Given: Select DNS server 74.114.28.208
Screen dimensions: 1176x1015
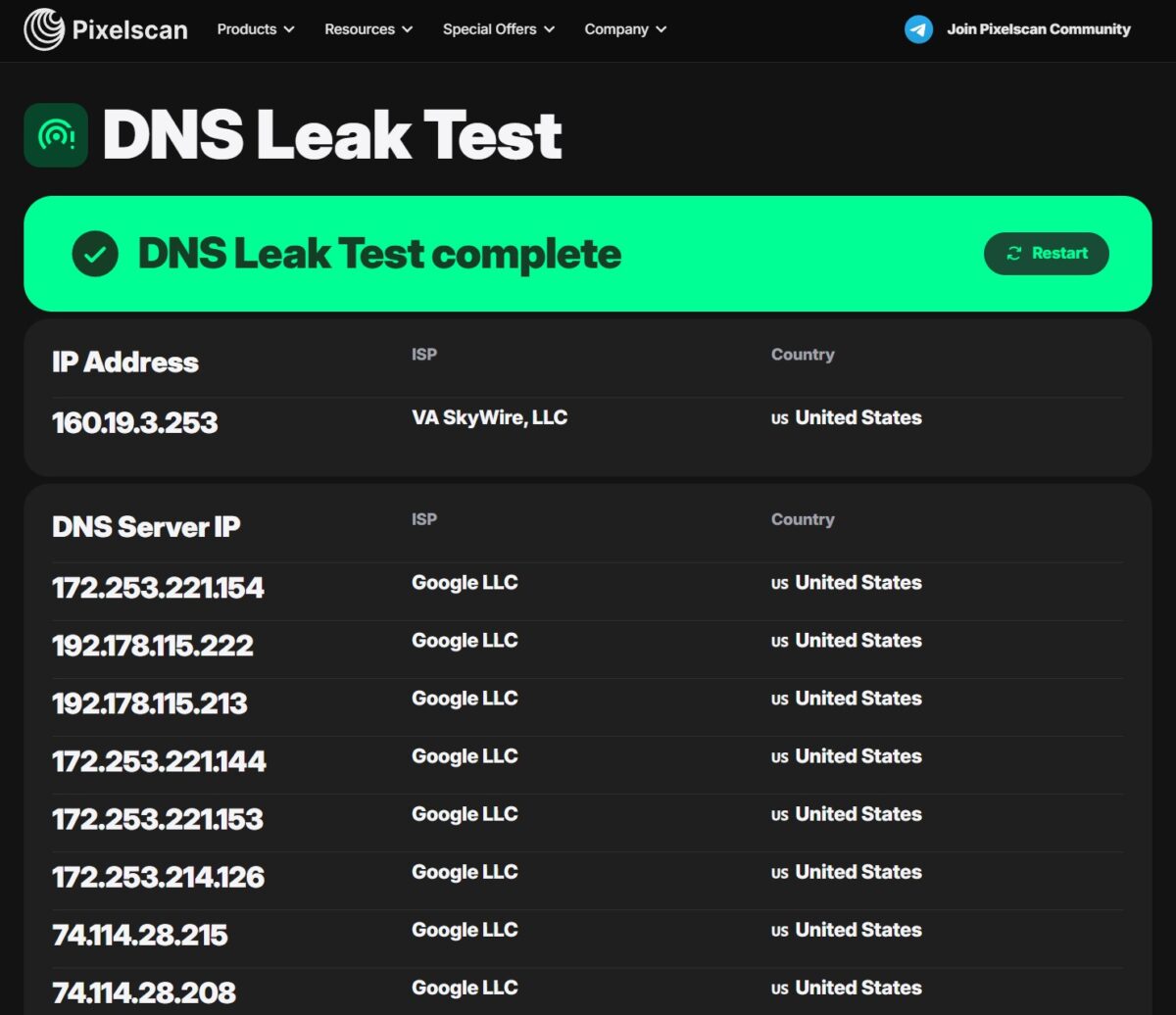Looking at the screenshot, I should (144, 992).
